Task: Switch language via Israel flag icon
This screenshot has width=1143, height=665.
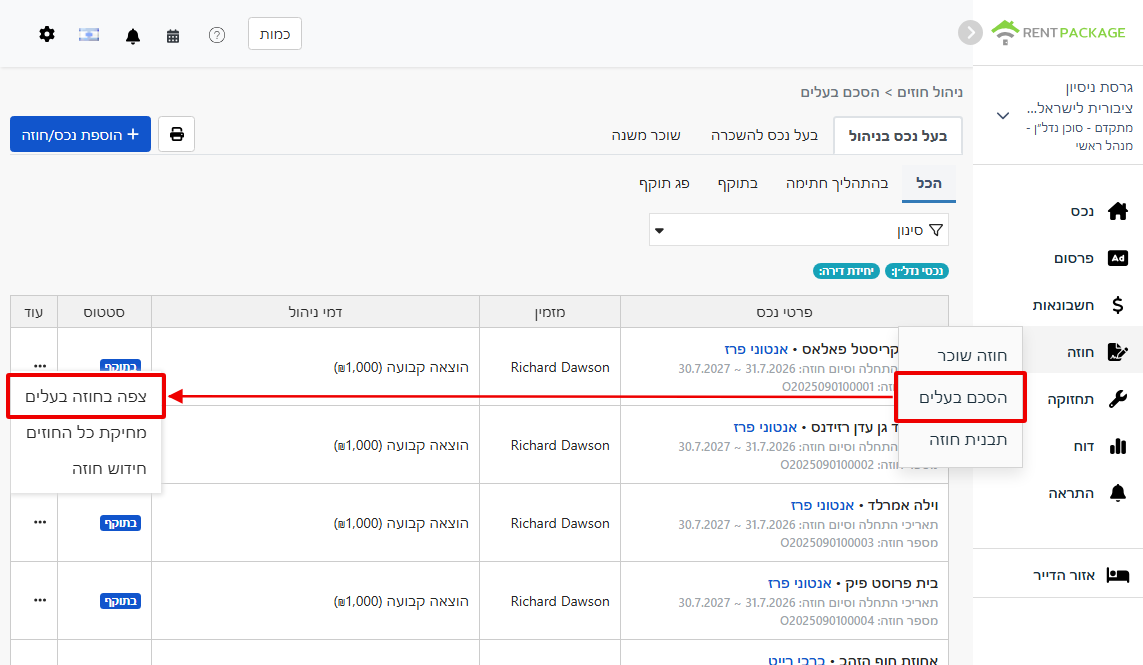Action: 89,34
